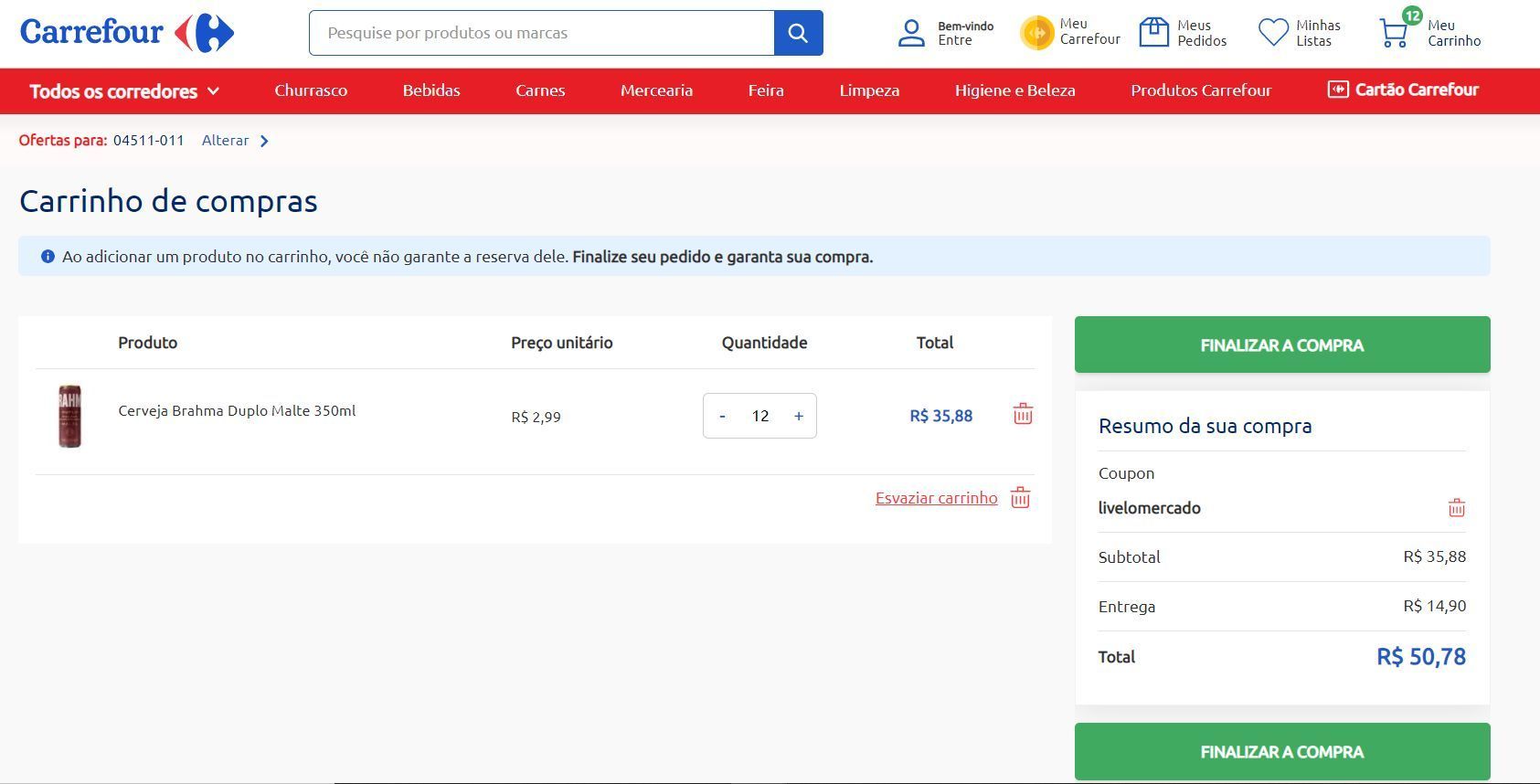Click the Meu Carrinho label

1454,33
